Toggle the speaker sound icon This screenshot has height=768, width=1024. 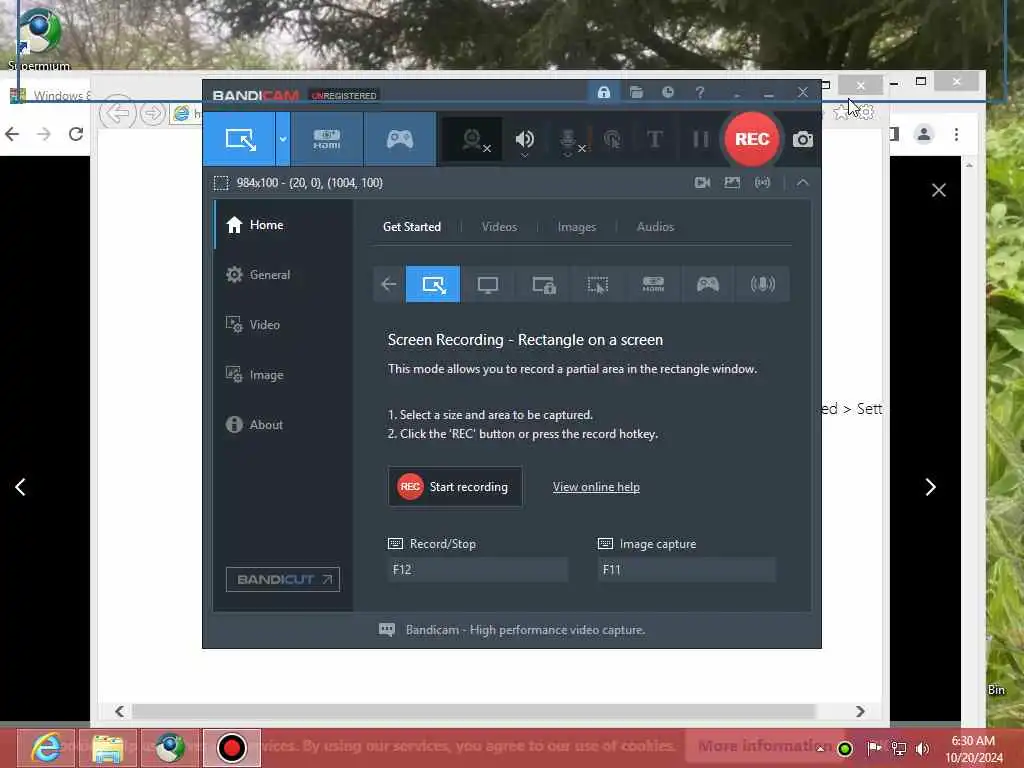(524, 138)
